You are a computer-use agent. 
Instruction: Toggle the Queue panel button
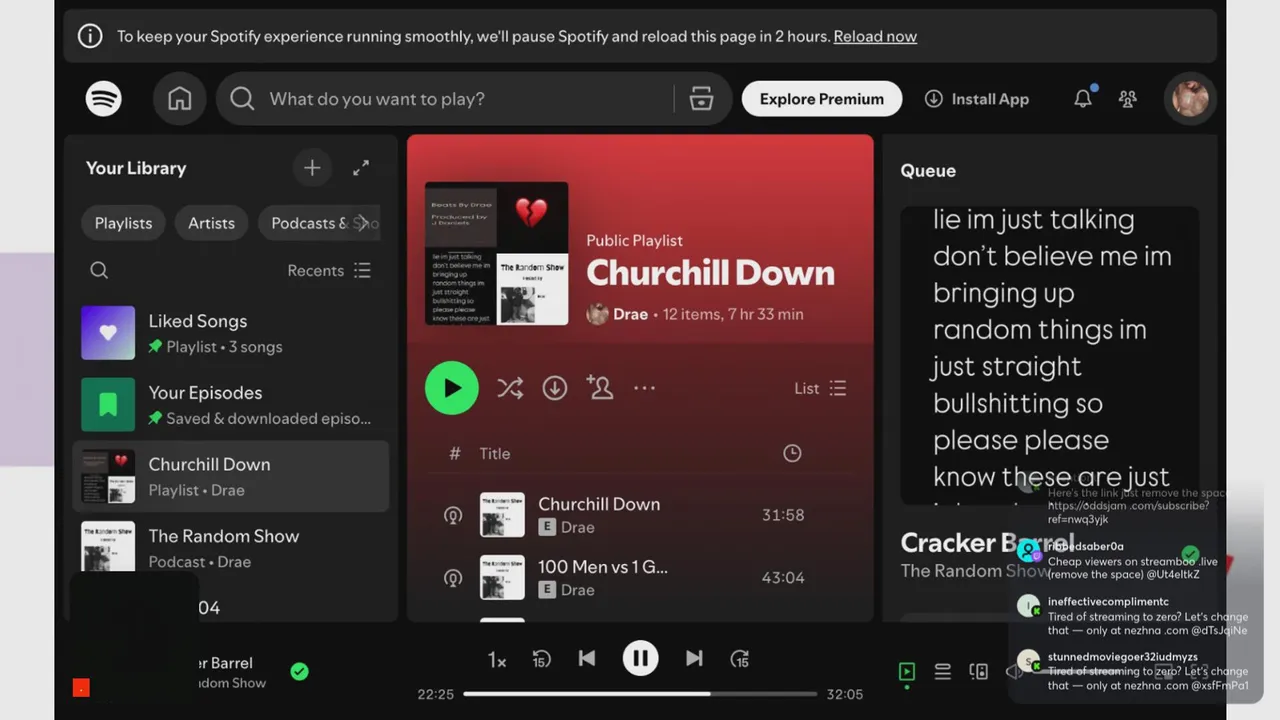[942, 672]
